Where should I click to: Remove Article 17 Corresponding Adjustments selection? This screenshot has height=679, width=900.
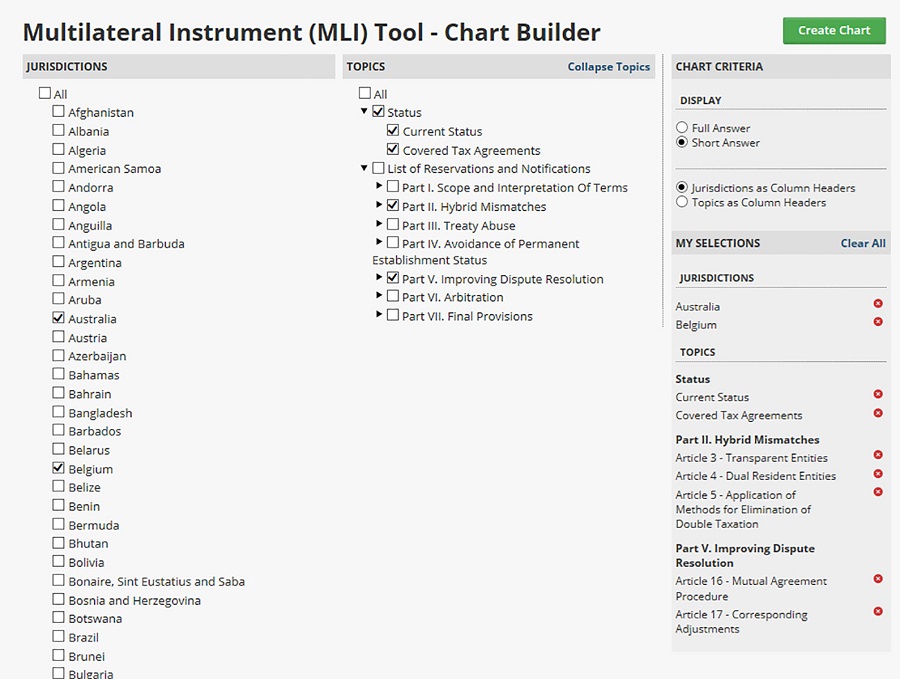coord(878,612)
